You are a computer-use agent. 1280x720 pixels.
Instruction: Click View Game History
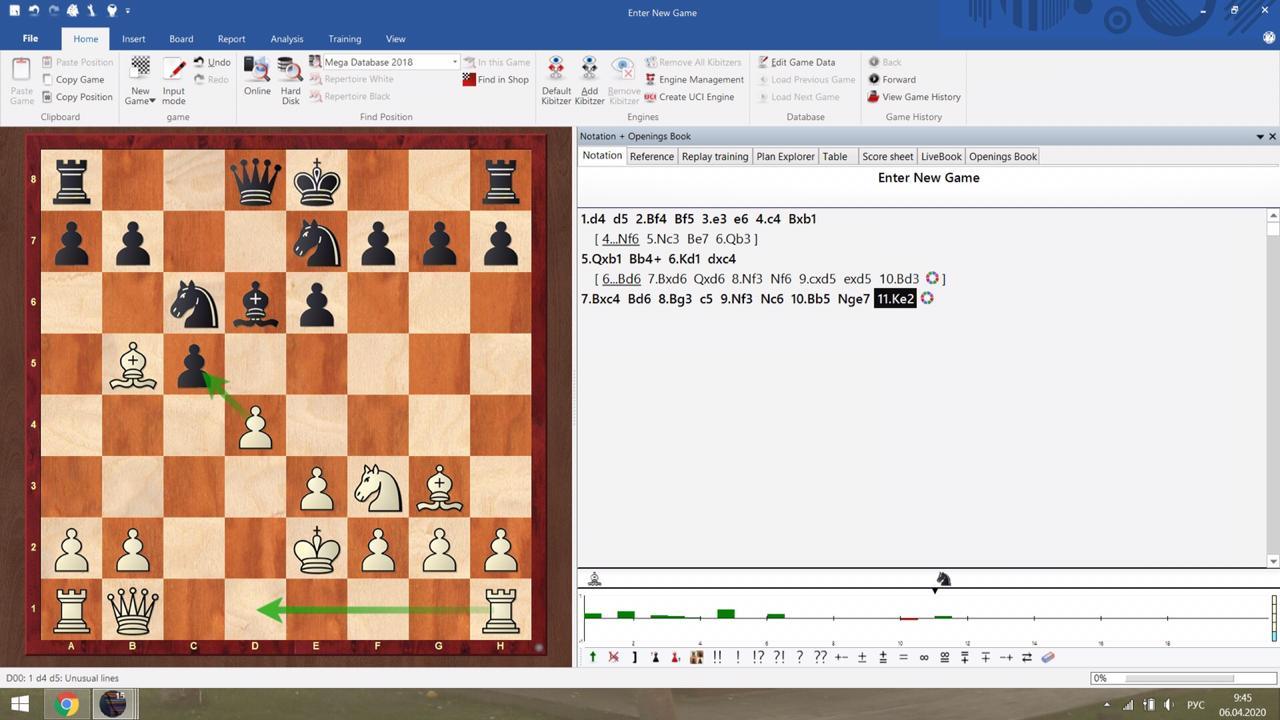coord(920,97)
